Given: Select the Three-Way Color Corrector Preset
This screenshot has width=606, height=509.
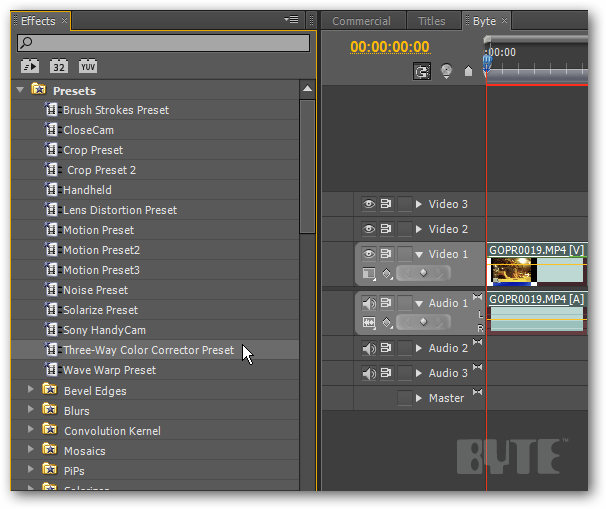Looking at the screenshot, I should (148, 350).
